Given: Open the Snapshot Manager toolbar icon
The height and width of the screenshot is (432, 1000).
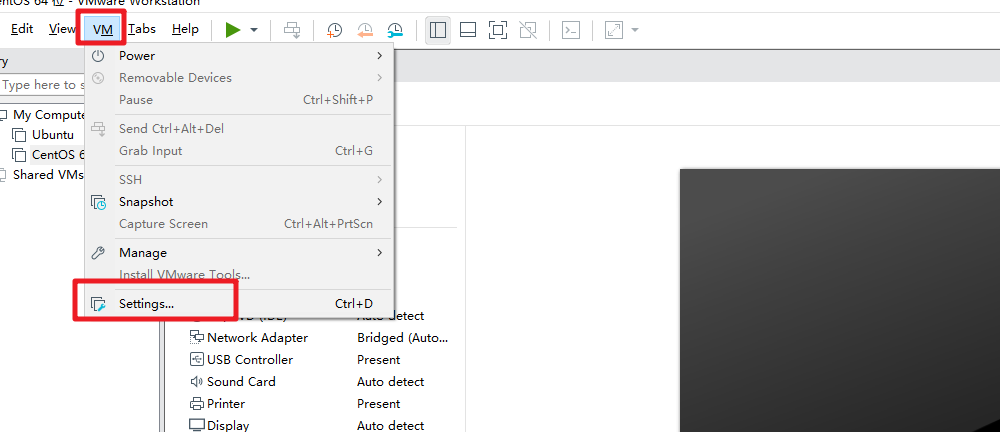Looking at the screenshot, I should click(x=395, y=30).
